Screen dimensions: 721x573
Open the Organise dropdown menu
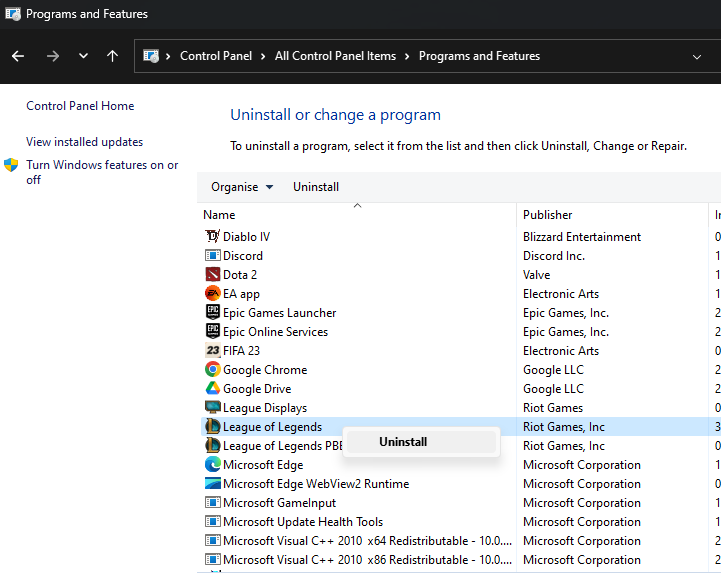(241, 187)
